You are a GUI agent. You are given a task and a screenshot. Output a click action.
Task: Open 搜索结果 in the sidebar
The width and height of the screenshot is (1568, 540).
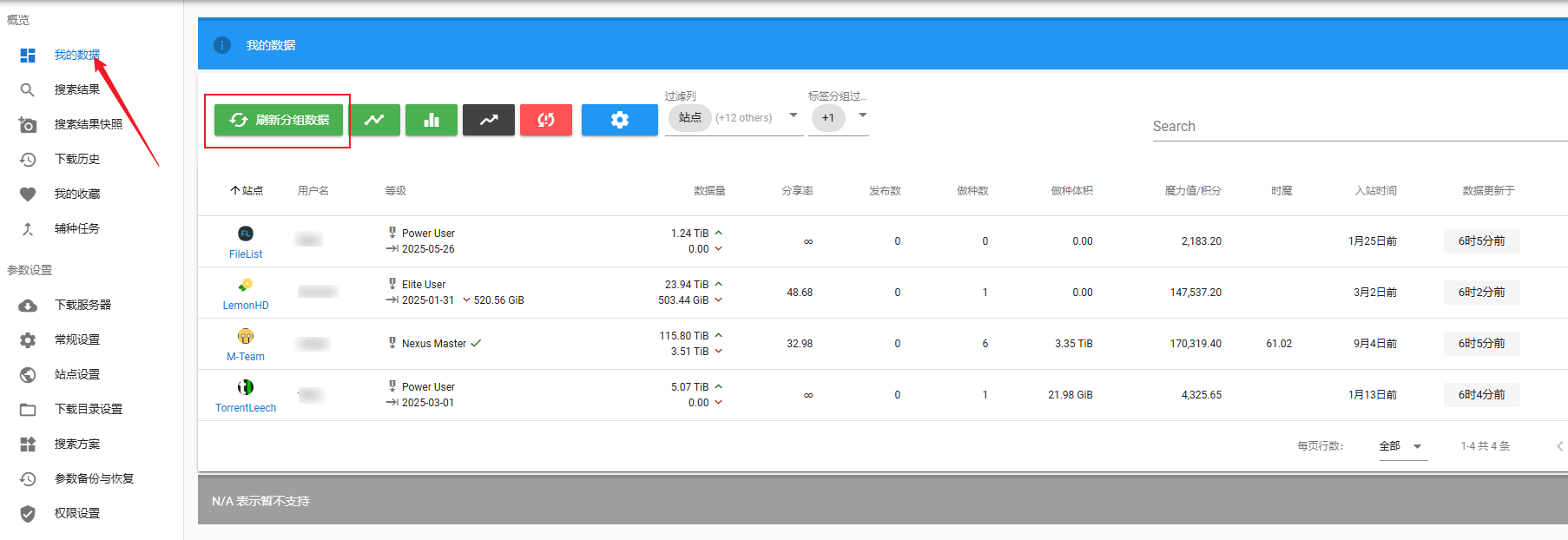point(76,89)
